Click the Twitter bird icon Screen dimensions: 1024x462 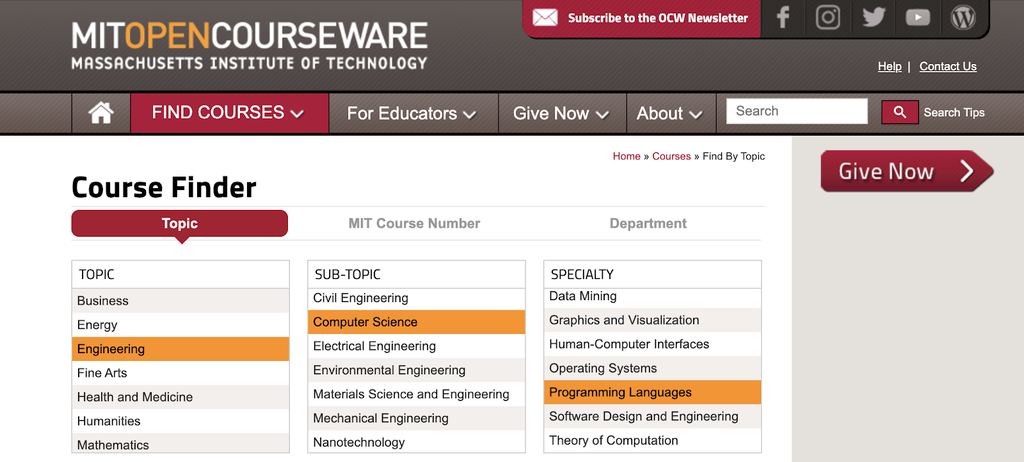pos(873,17)
